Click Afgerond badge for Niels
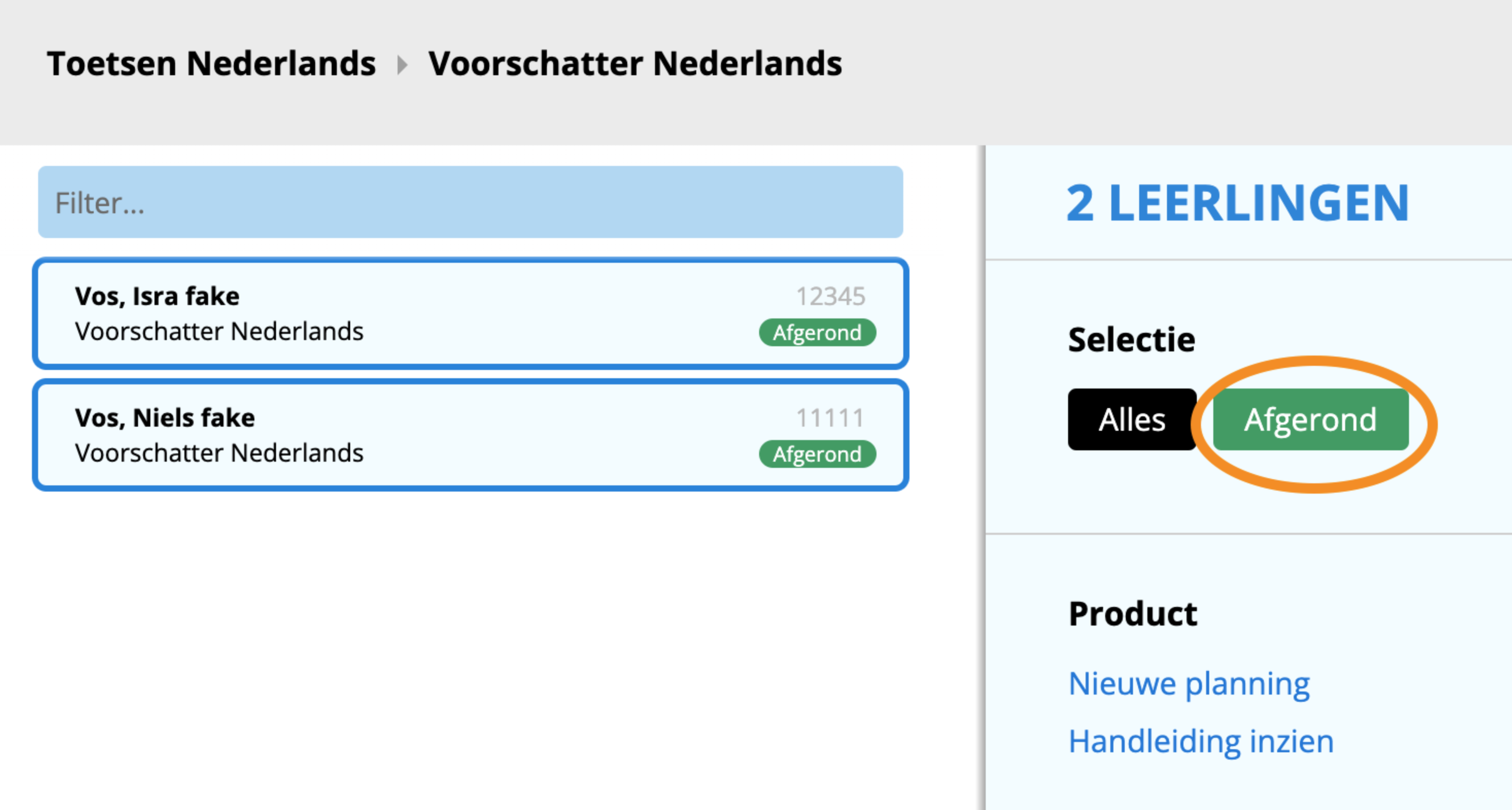This screenshot has width=1512, height=810. coord(817,454)
